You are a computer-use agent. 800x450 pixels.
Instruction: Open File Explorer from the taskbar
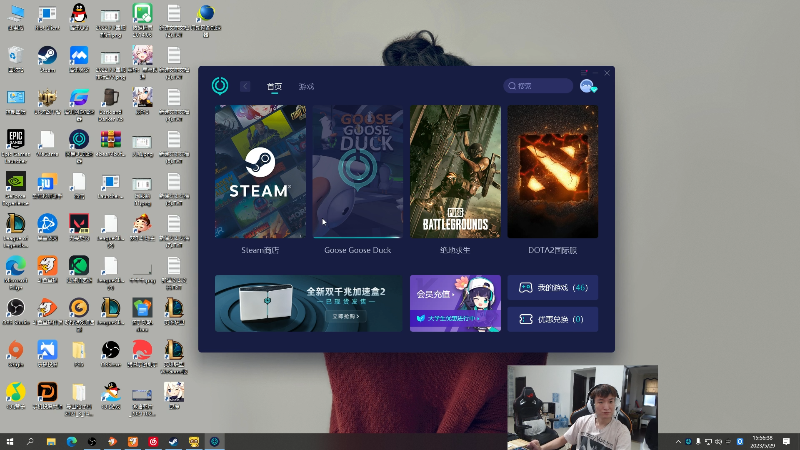click(51, 442)
